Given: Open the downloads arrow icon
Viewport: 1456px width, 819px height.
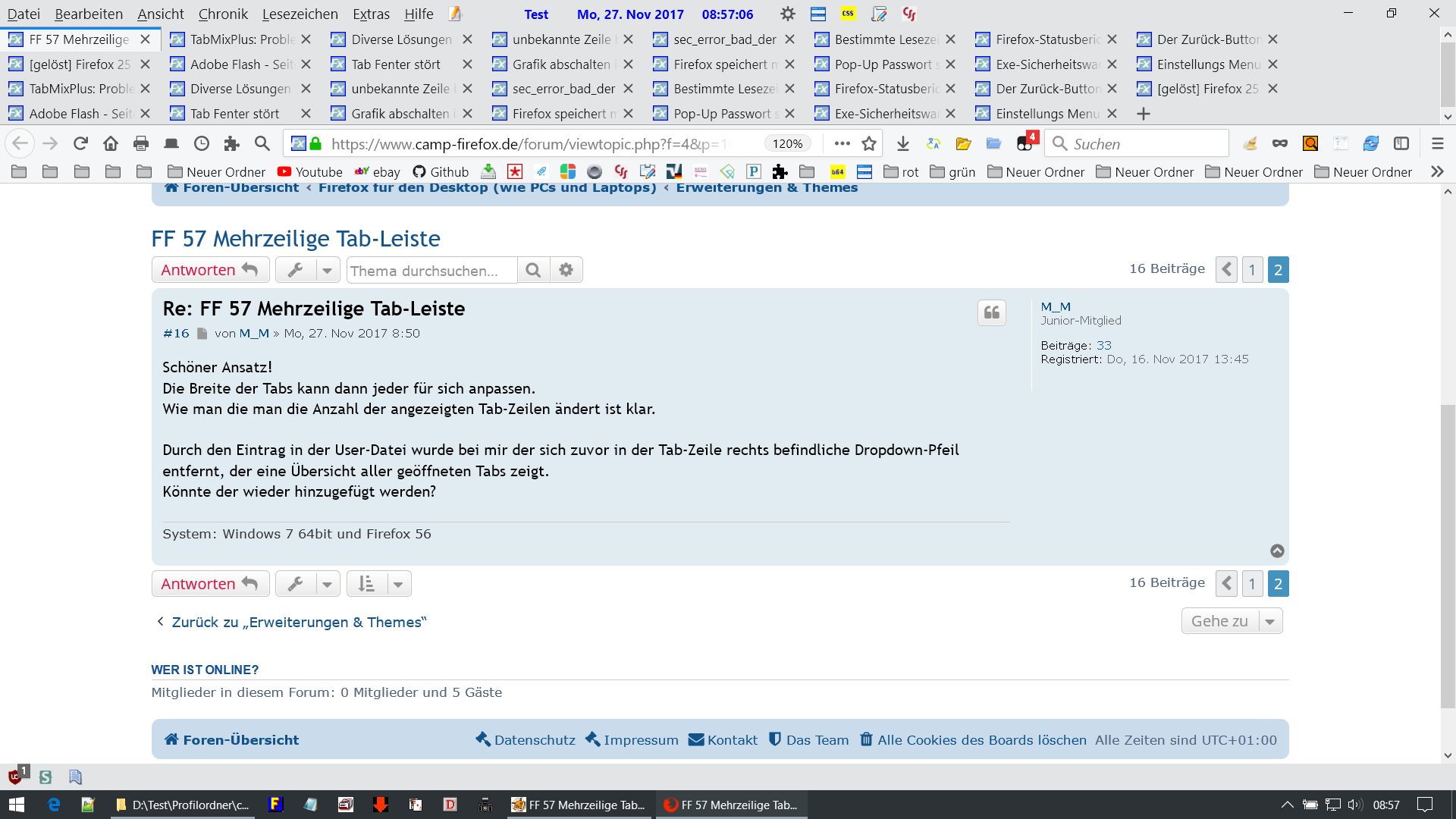Looking at the screenshot, I should 902,143.
